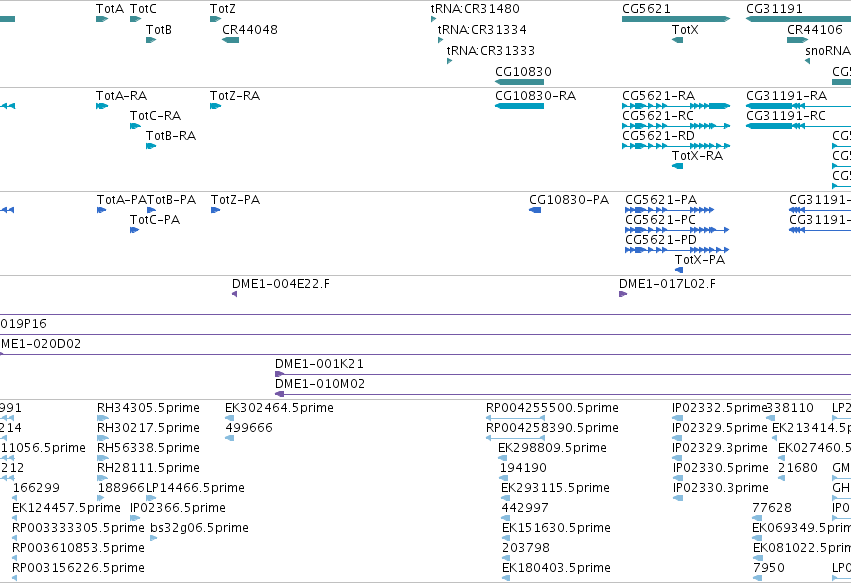Screen dimensions: 851x583
Task: Click EST EK298809.5prime
Action: tap(503, 458)
